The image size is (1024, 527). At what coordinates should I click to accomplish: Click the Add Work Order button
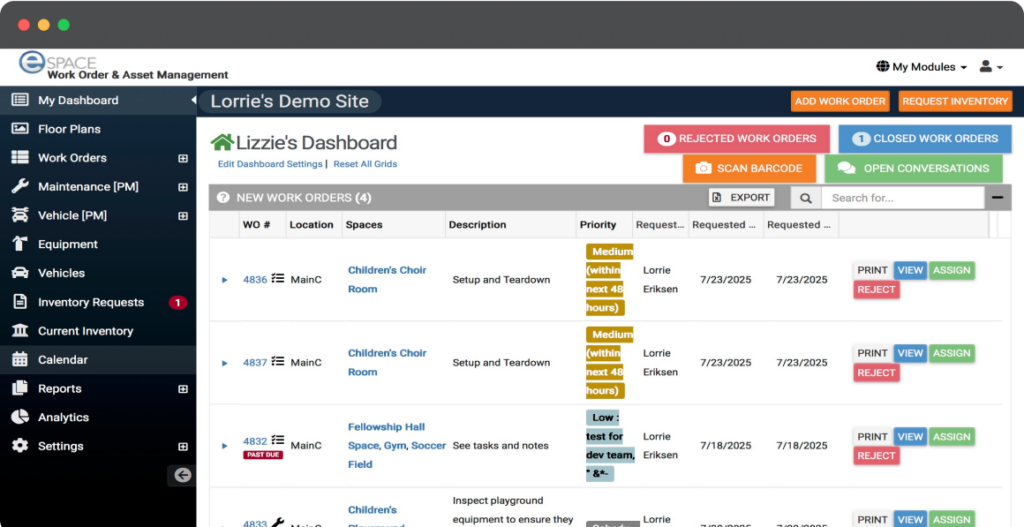click(x=840, y=101)
